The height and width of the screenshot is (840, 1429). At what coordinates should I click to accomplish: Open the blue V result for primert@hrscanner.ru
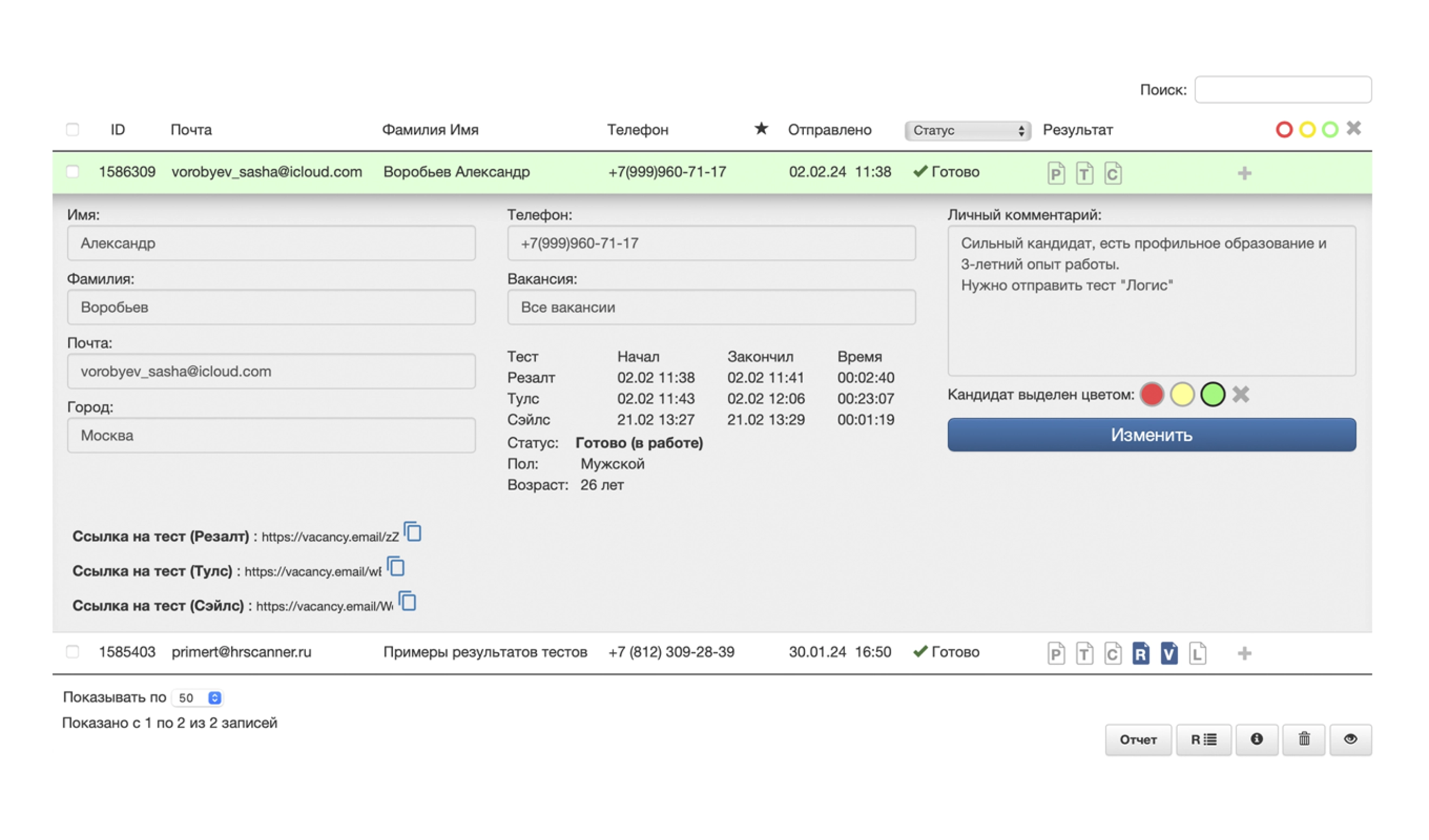click(x=1169, y=653)
